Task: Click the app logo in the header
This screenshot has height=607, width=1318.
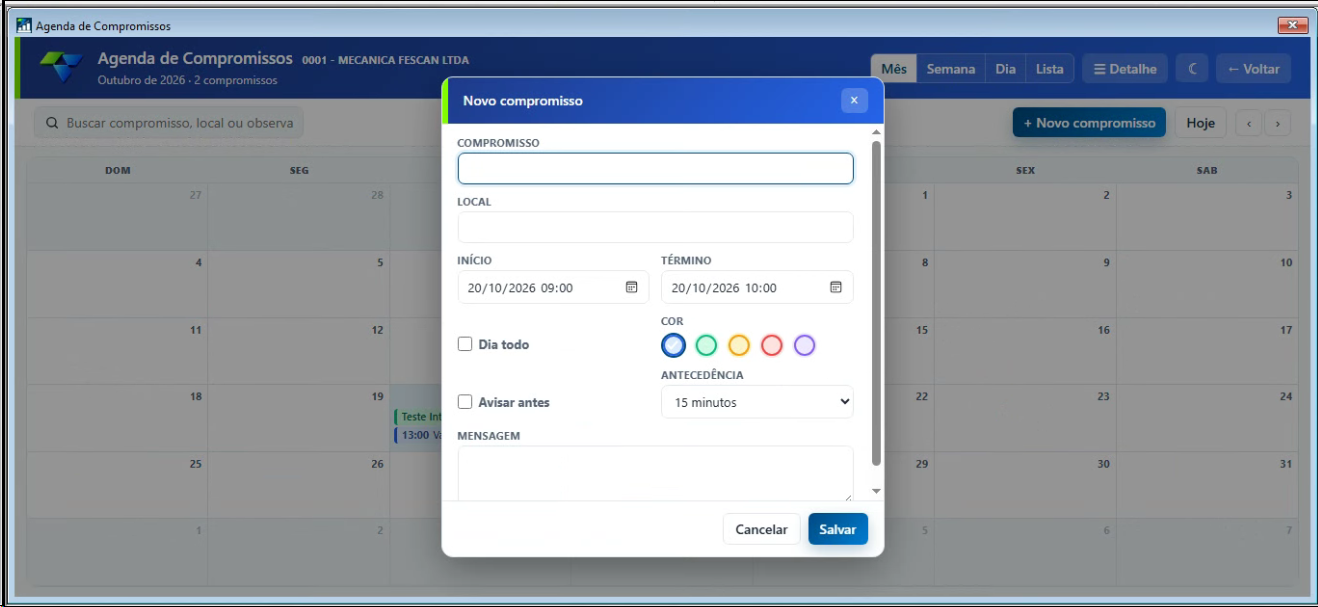Action: [61, 68]
